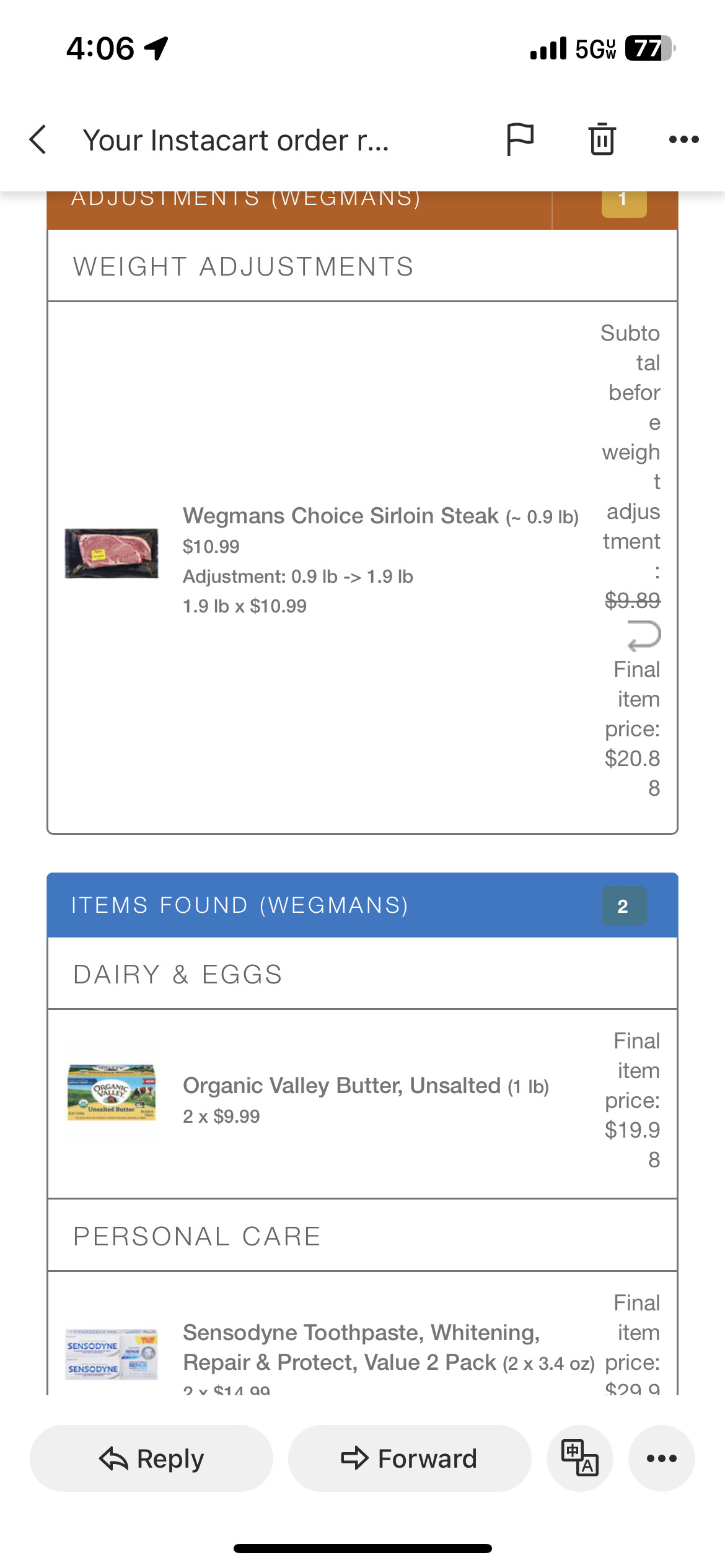This screenshot has height=1568, width=725.
Task: Tap the items found count badge 2
Action: pos(623,906)
